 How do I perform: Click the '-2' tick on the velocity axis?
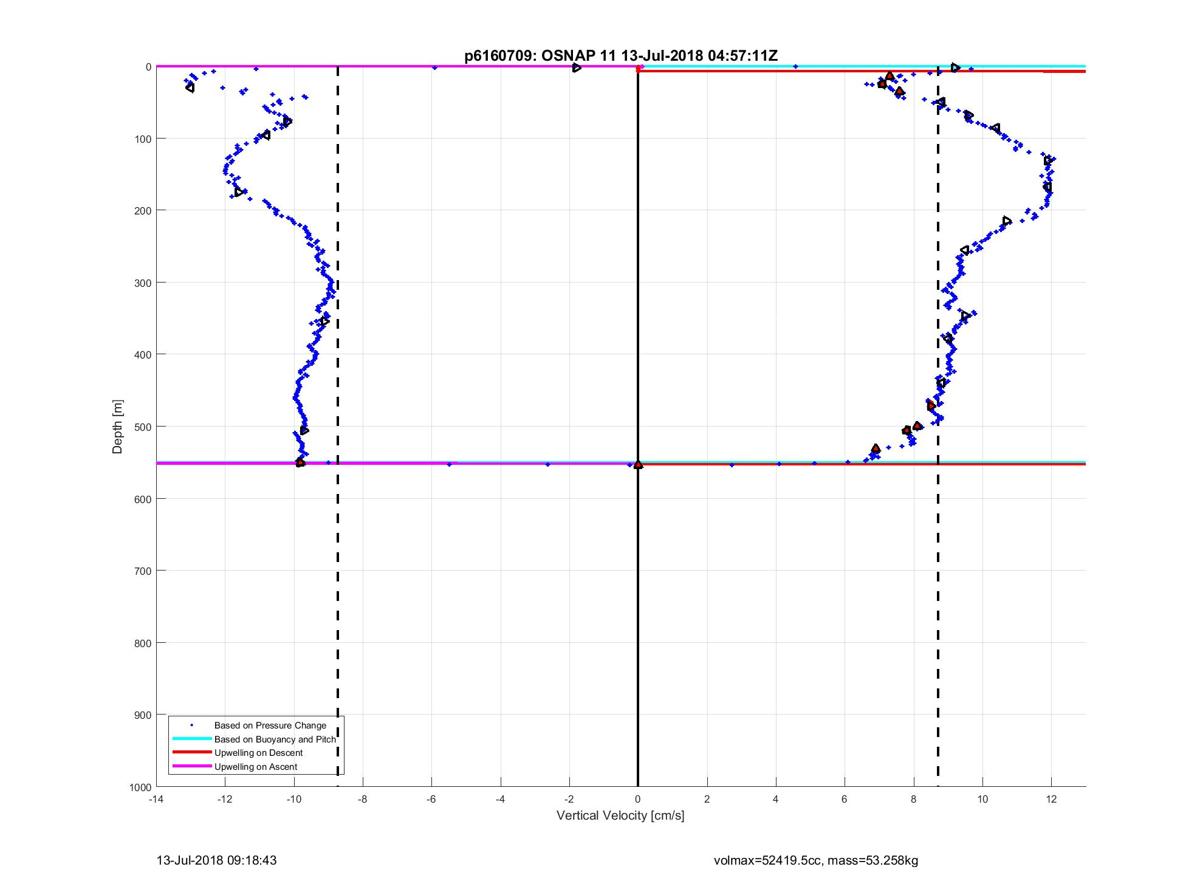(x=569, y=799)
